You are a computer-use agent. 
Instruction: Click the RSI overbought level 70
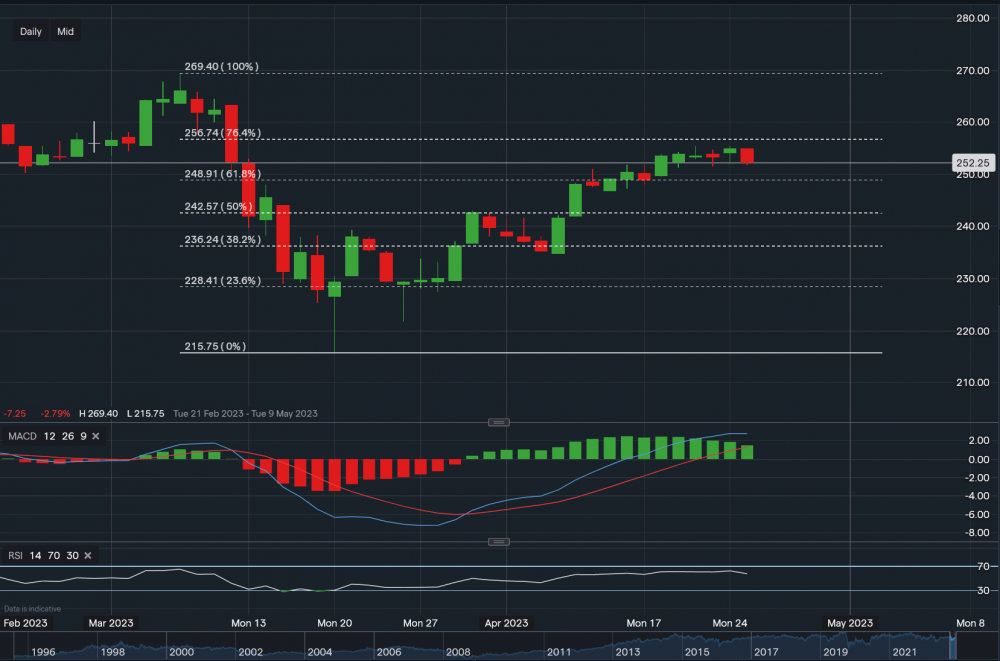pyautogui.click(x=52, y=555)
